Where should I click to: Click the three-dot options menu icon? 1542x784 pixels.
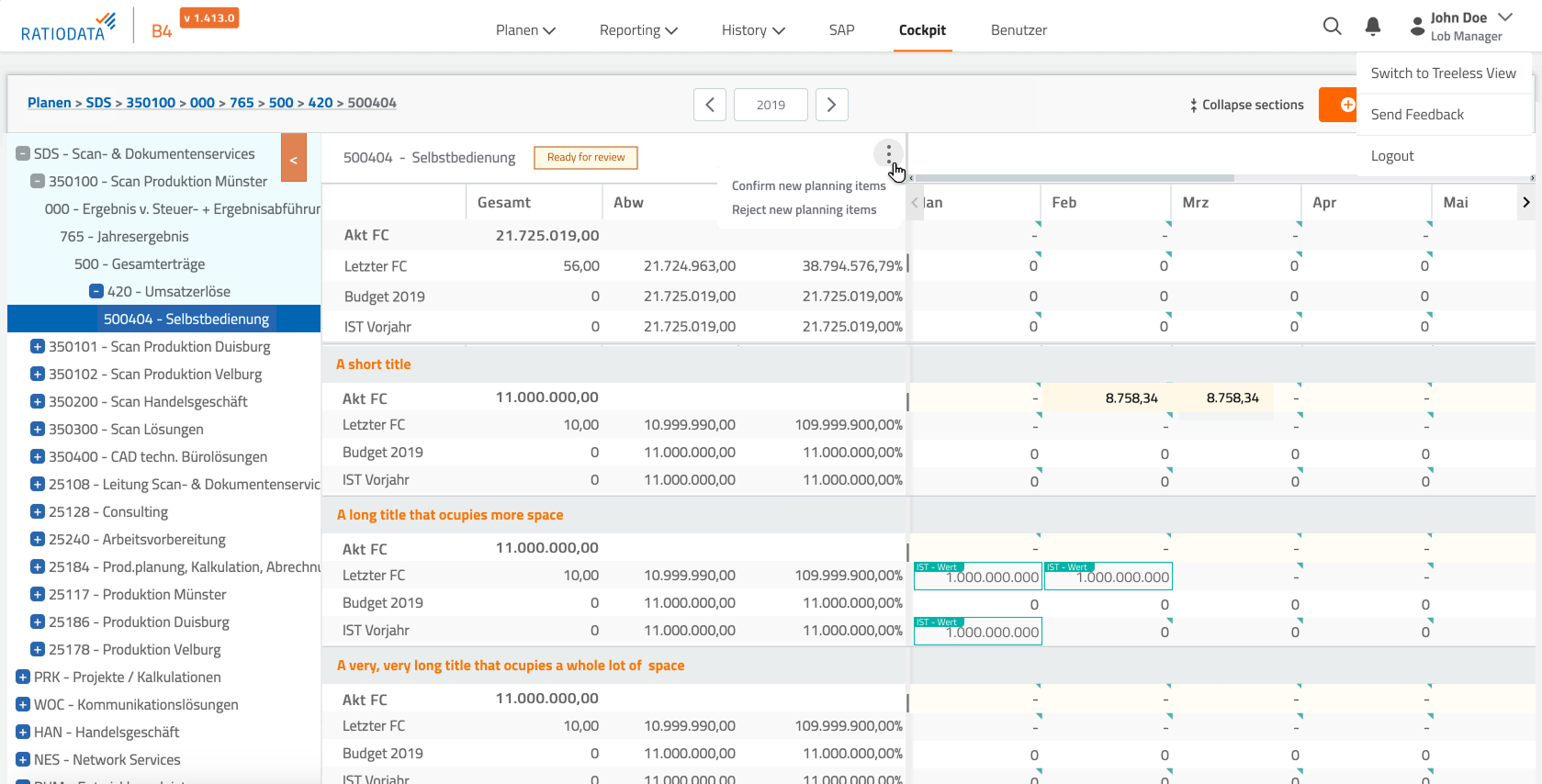point(888,153)
